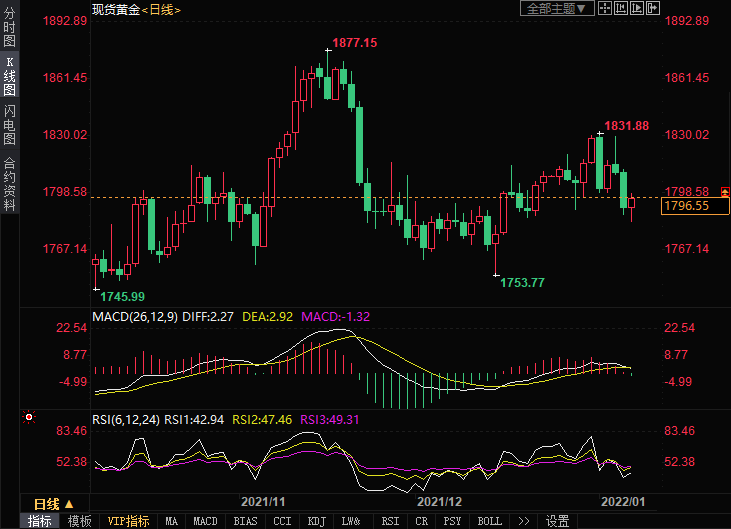Click the play-style chart replay icon
The height and width of the screenshot is (529, 731).
637,8
